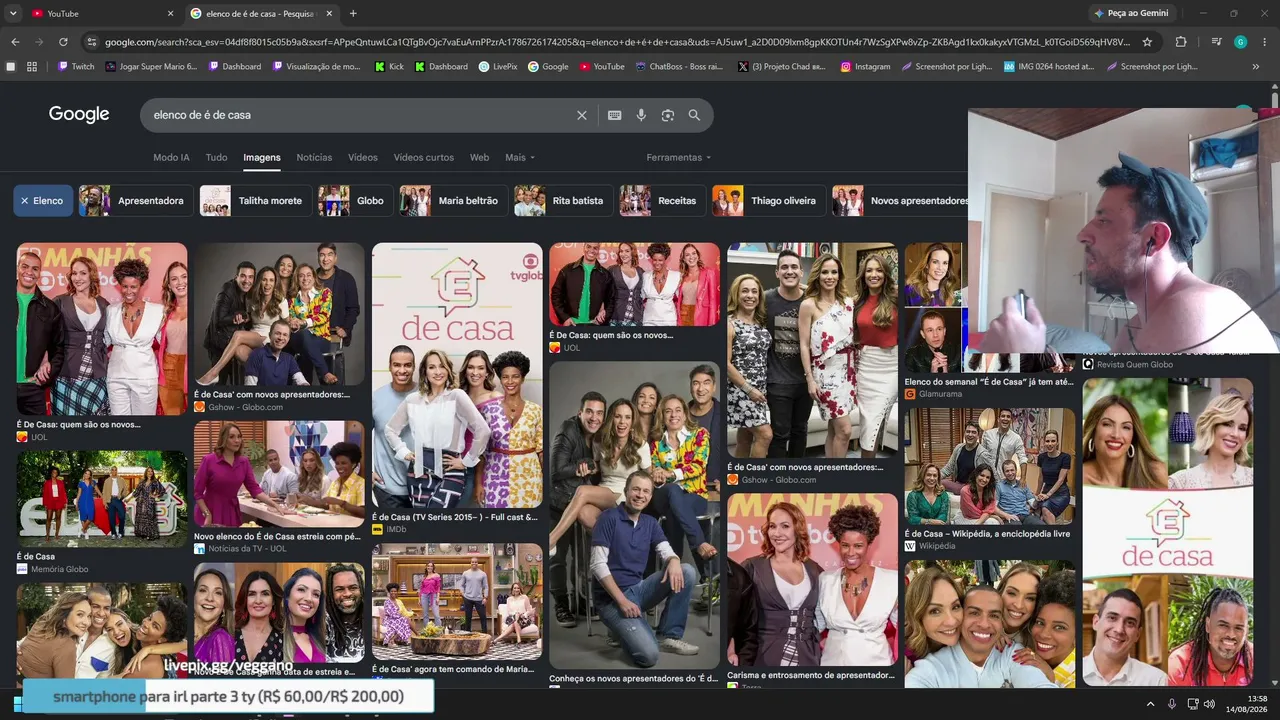Open the Vídeos tab
The image size is (1280, 720).
click(363, 157)
